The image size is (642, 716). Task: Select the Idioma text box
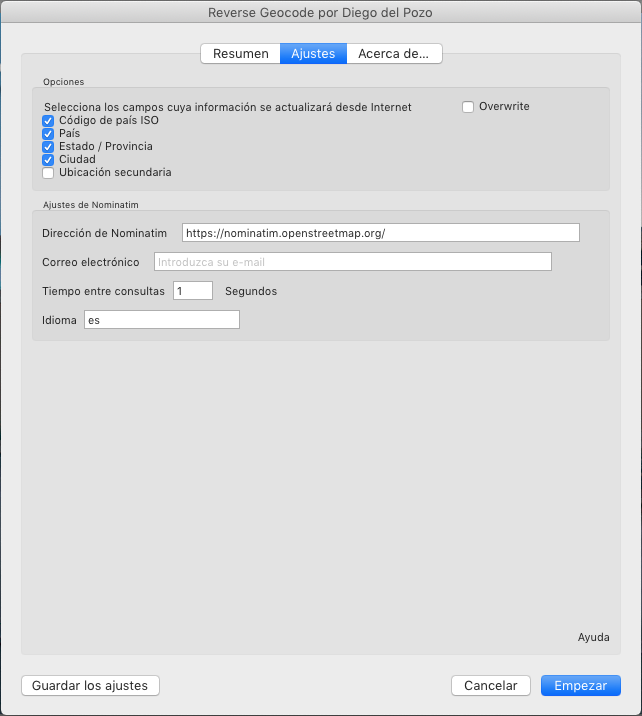162,320
